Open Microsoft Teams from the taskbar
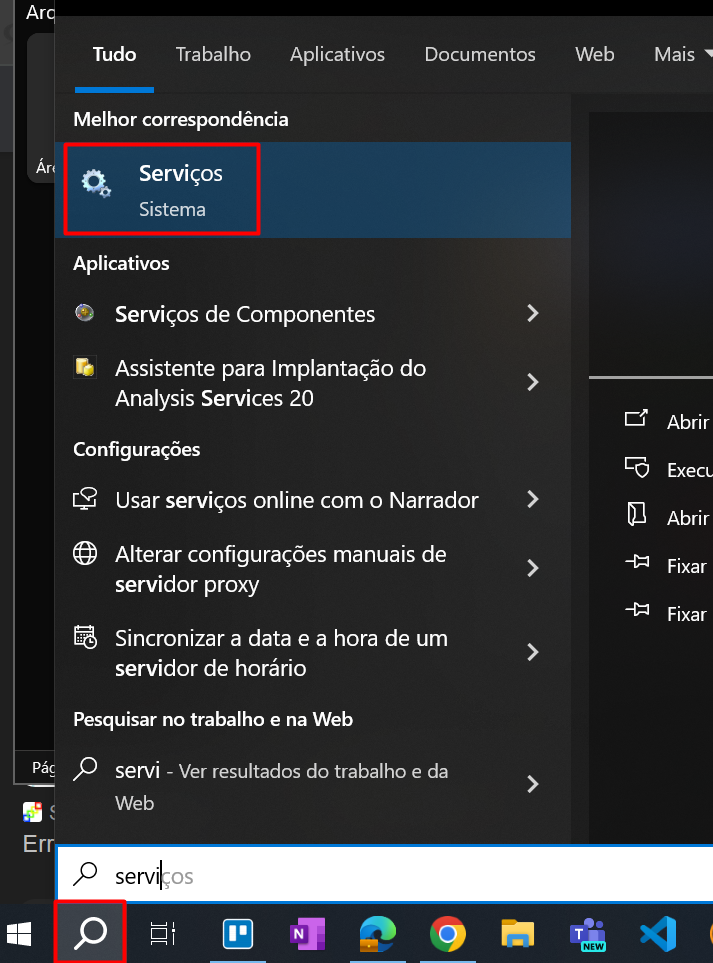The height and width of the screenshot is (963, 713). 588,934
